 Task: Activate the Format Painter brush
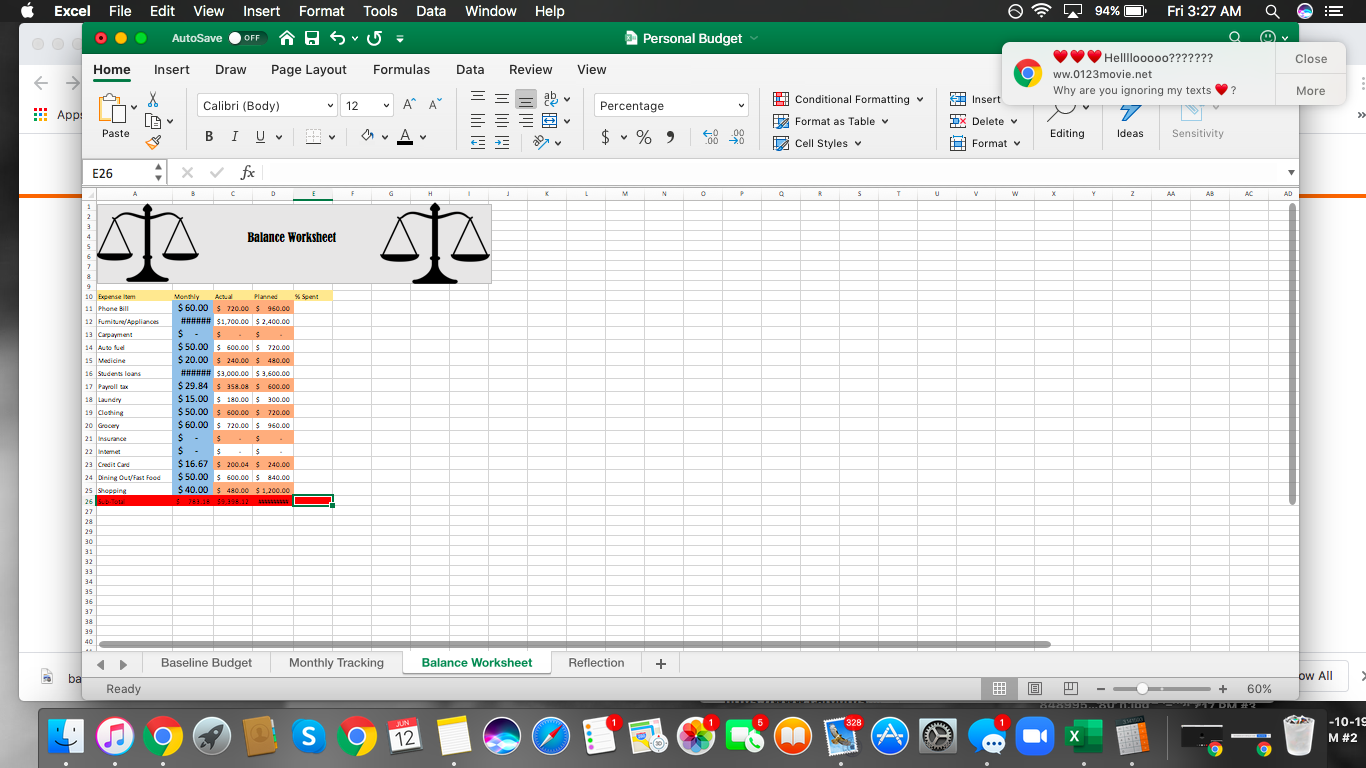coord(153,143)
